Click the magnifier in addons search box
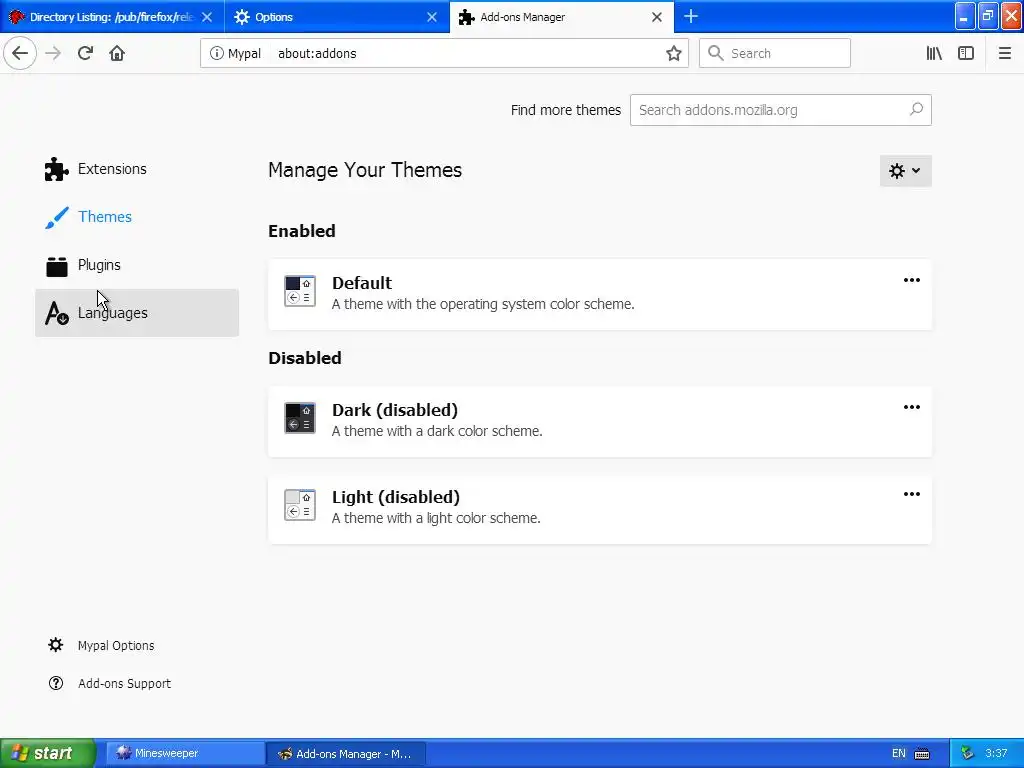This screenshot has width=1024, height=768. (916, 109)
